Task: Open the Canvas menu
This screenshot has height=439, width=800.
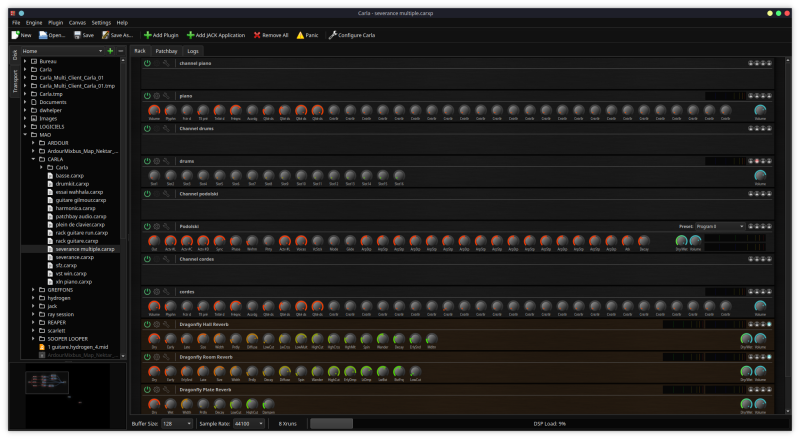Action: pos(78,22)
